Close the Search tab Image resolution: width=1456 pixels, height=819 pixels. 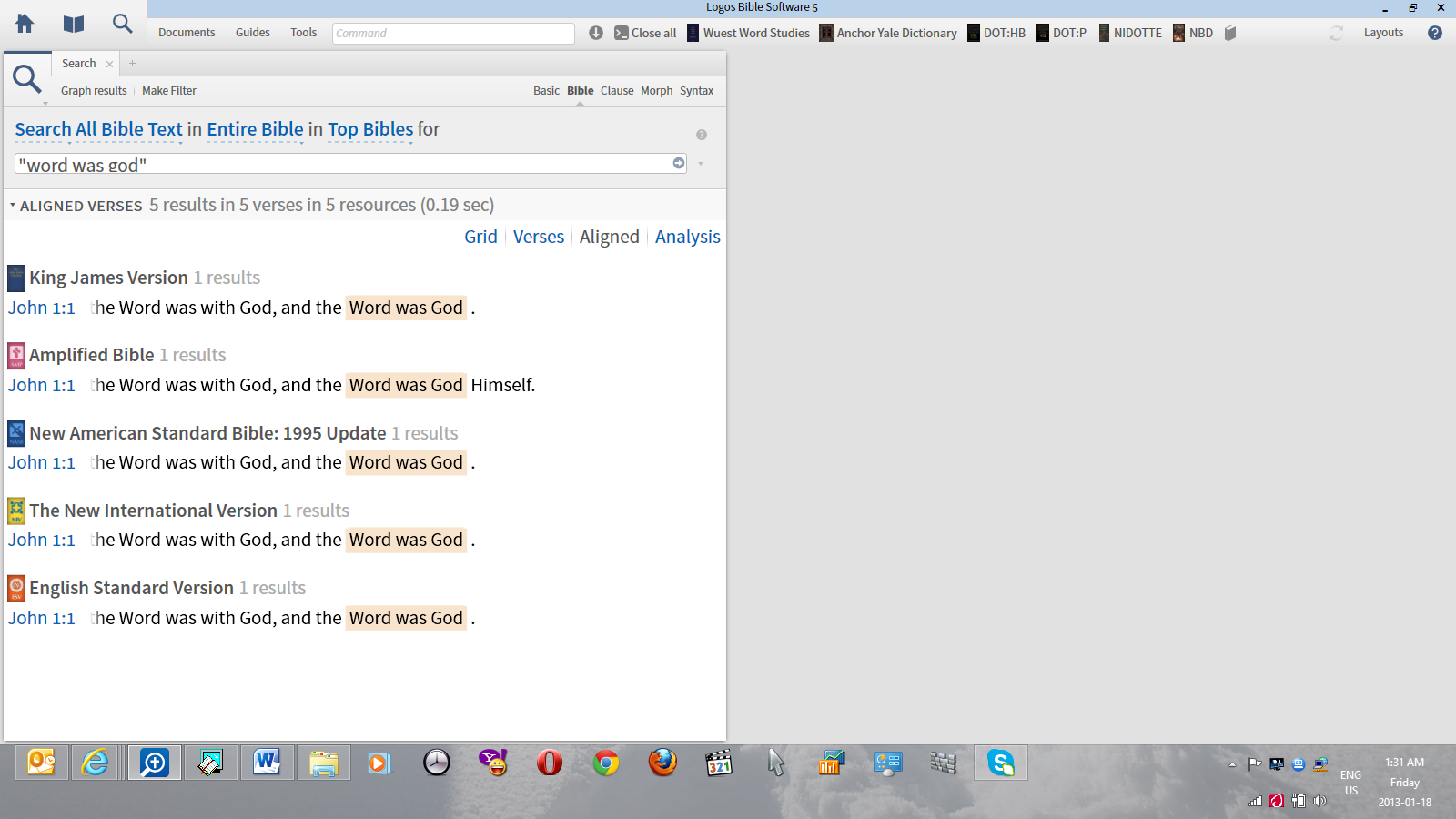point(109,64)
